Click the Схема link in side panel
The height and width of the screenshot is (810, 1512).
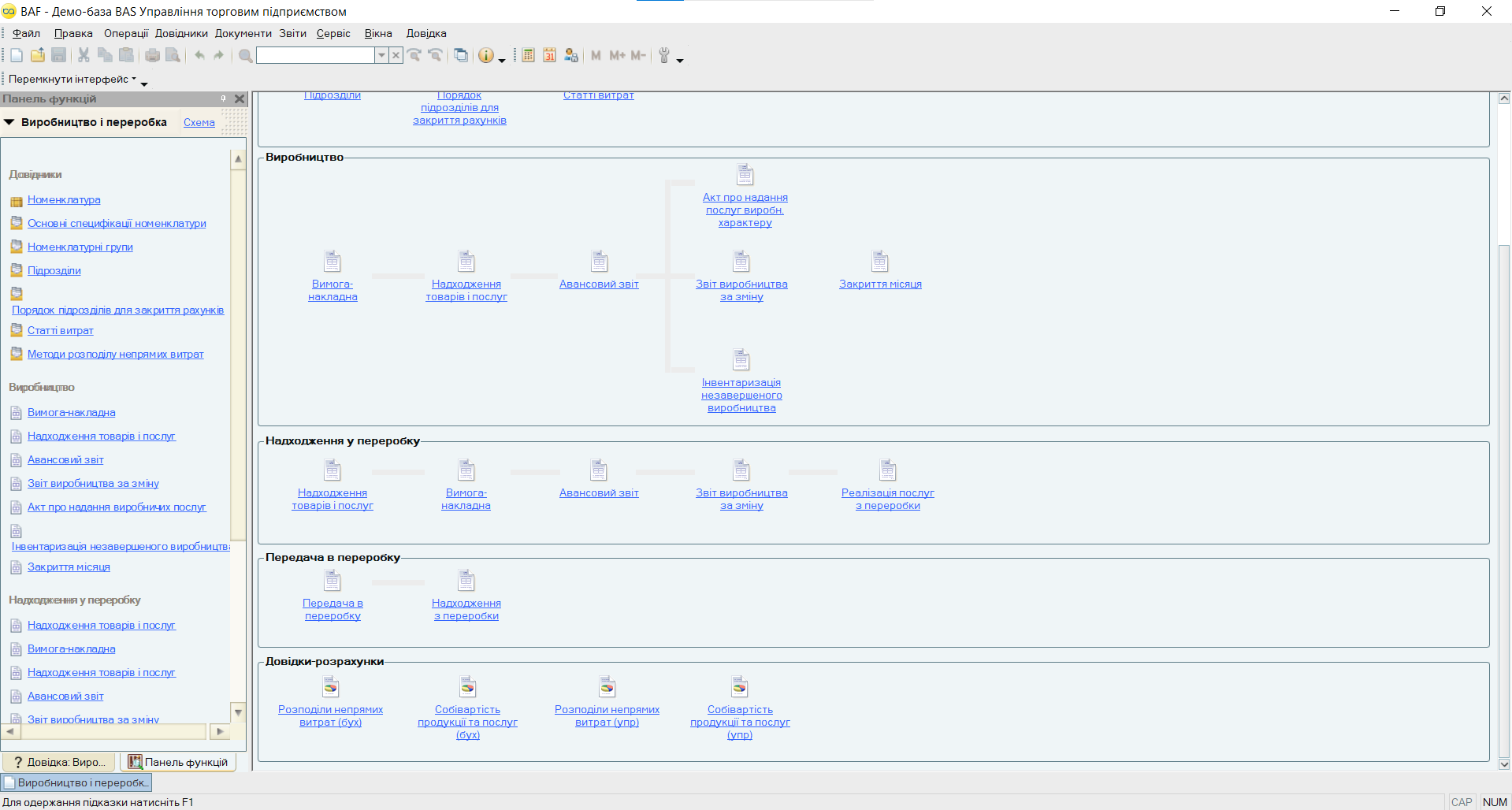(199, 122)
